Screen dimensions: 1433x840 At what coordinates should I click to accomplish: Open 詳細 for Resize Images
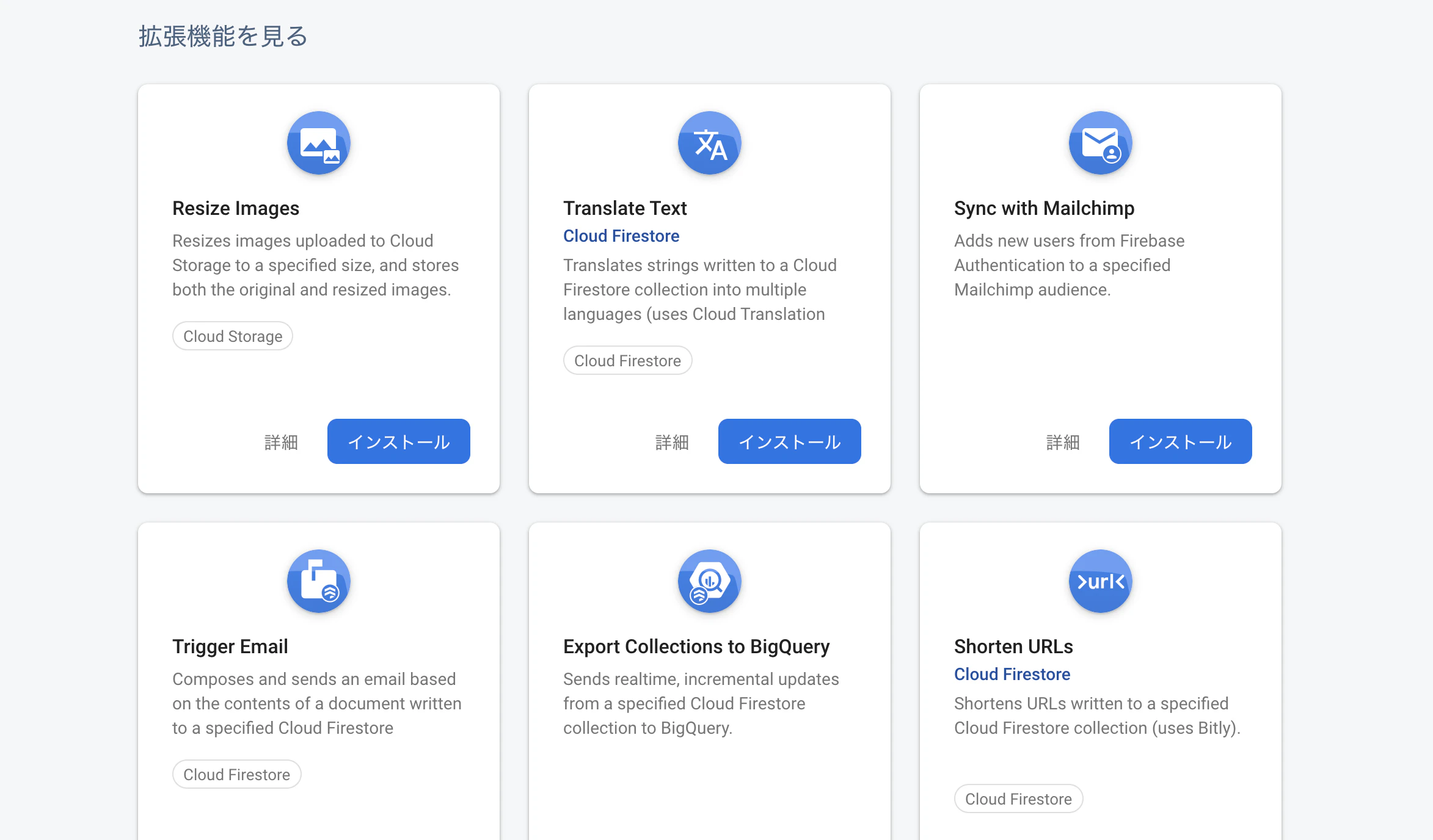pos(281,442)
